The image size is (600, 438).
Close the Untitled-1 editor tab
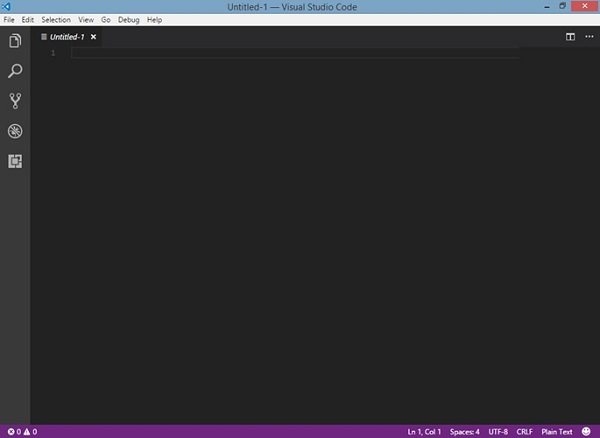93,37
